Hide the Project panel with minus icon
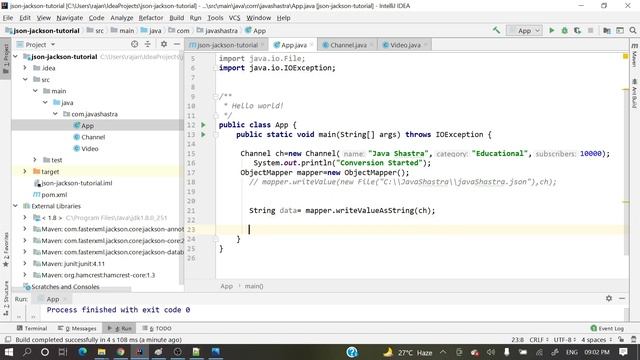This screenshot has height=360, width=640. pos(177,44)
